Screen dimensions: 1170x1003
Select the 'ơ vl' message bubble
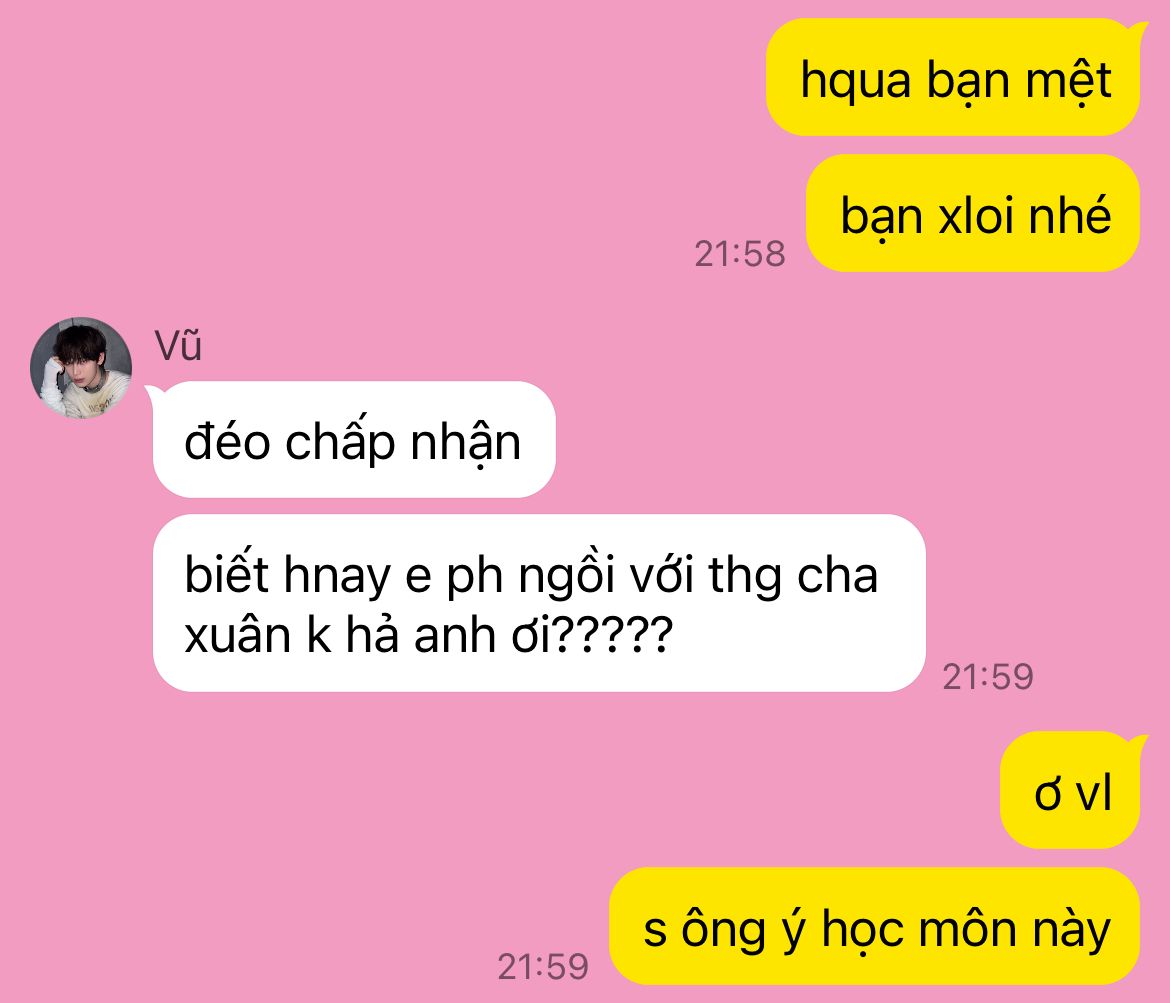(x=1073, y=791)
